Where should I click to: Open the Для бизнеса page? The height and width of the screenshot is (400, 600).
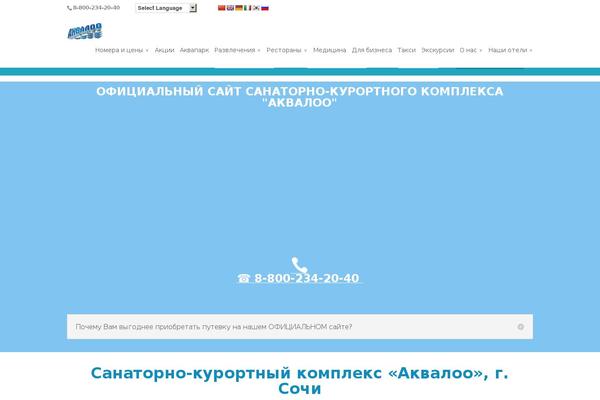pyautogui.click(x=372, y=50)
